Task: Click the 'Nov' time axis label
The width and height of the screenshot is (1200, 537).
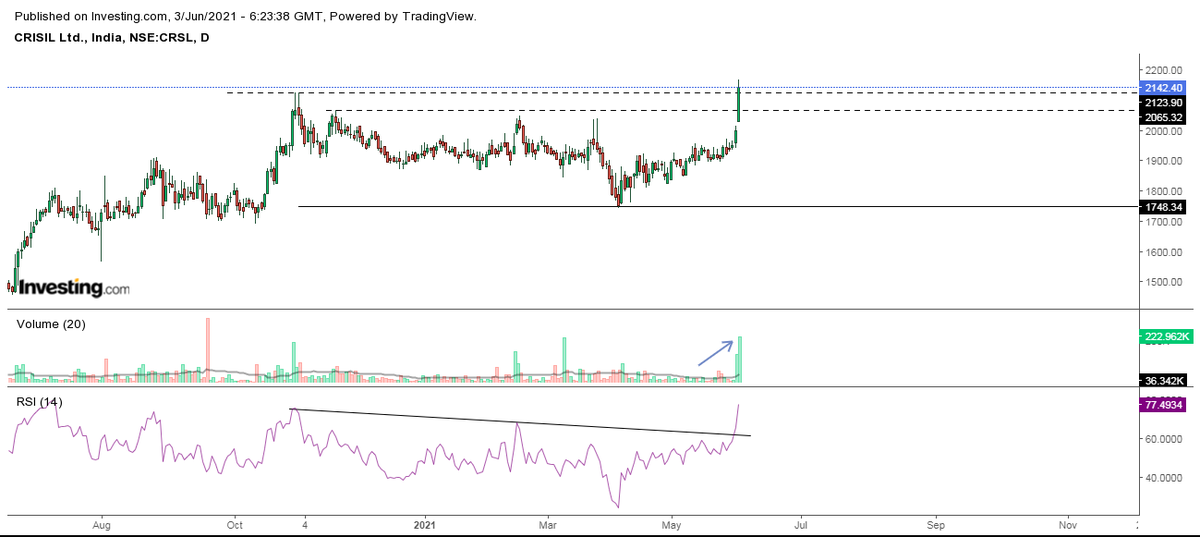Action: point(1067,523)
